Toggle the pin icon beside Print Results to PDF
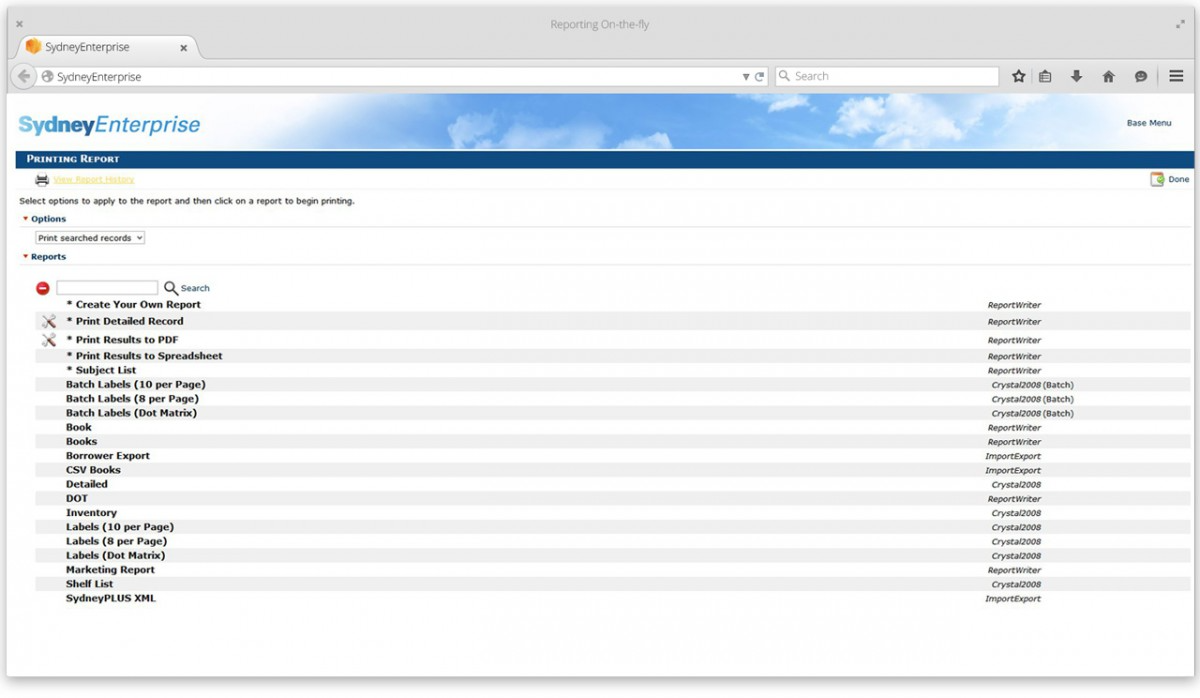1200x698 pixels. (48, 339)
